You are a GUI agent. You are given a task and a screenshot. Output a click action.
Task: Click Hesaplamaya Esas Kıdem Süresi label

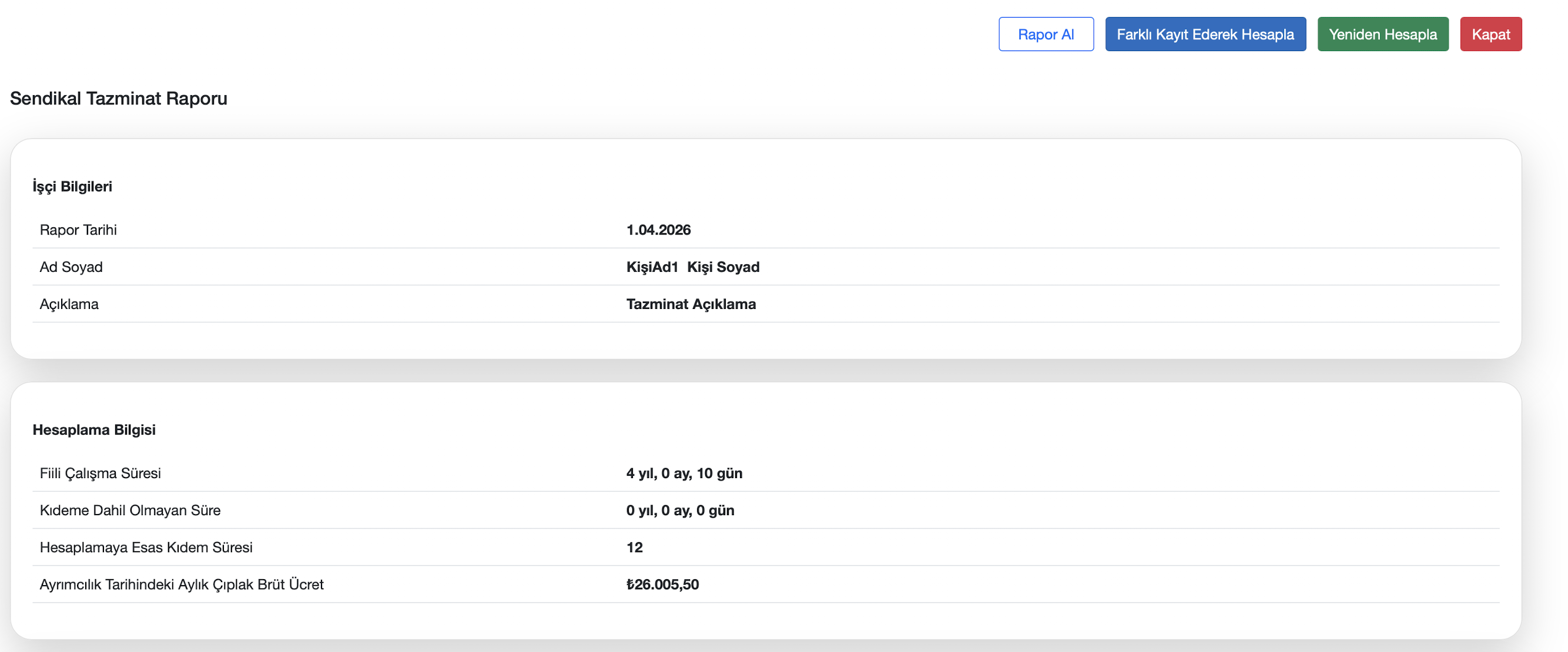click(146, 547)
